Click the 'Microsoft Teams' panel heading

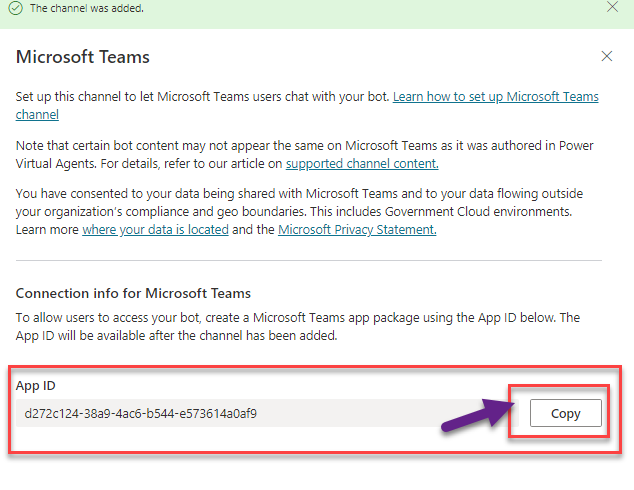82,57
